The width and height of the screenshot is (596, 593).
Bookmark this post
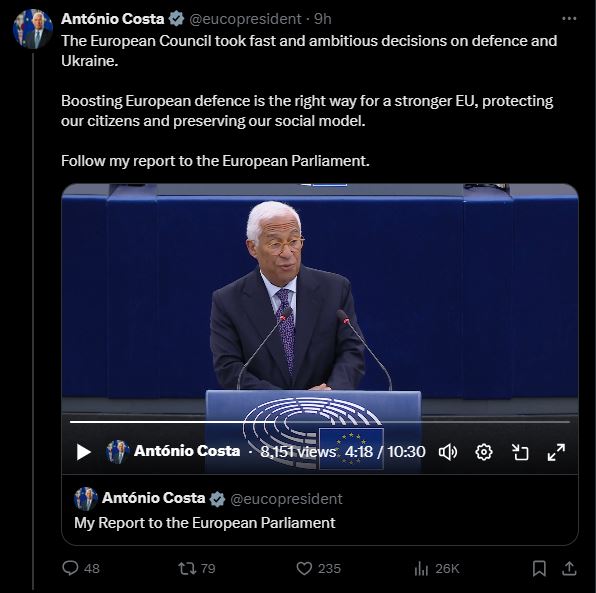coord(539,569)
